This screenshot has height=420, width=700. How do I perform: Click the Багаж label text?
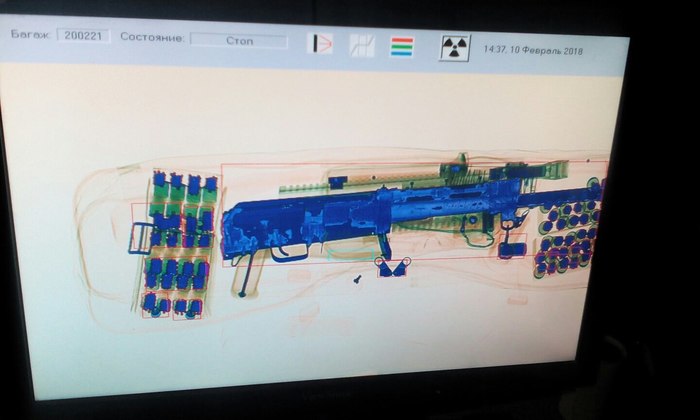tap(30, 35)
